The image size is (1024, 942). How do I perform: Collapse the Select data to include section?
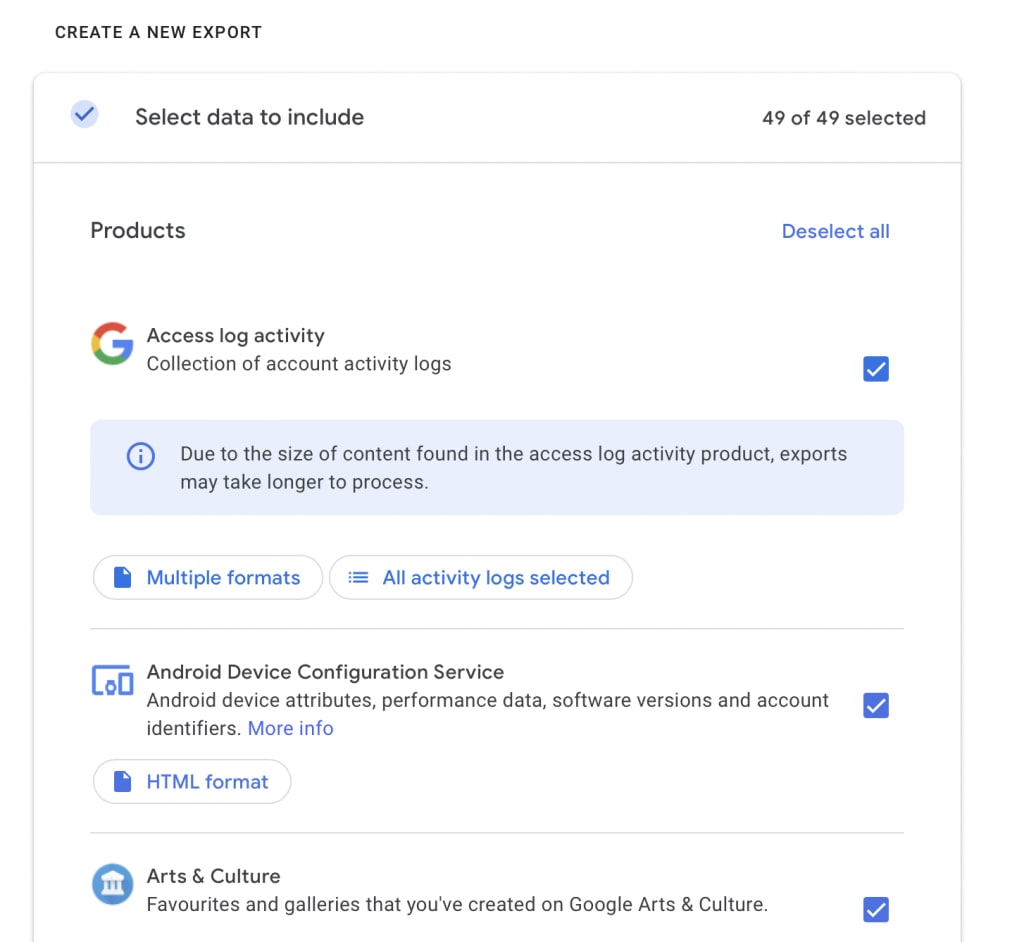tap(497, 118)
